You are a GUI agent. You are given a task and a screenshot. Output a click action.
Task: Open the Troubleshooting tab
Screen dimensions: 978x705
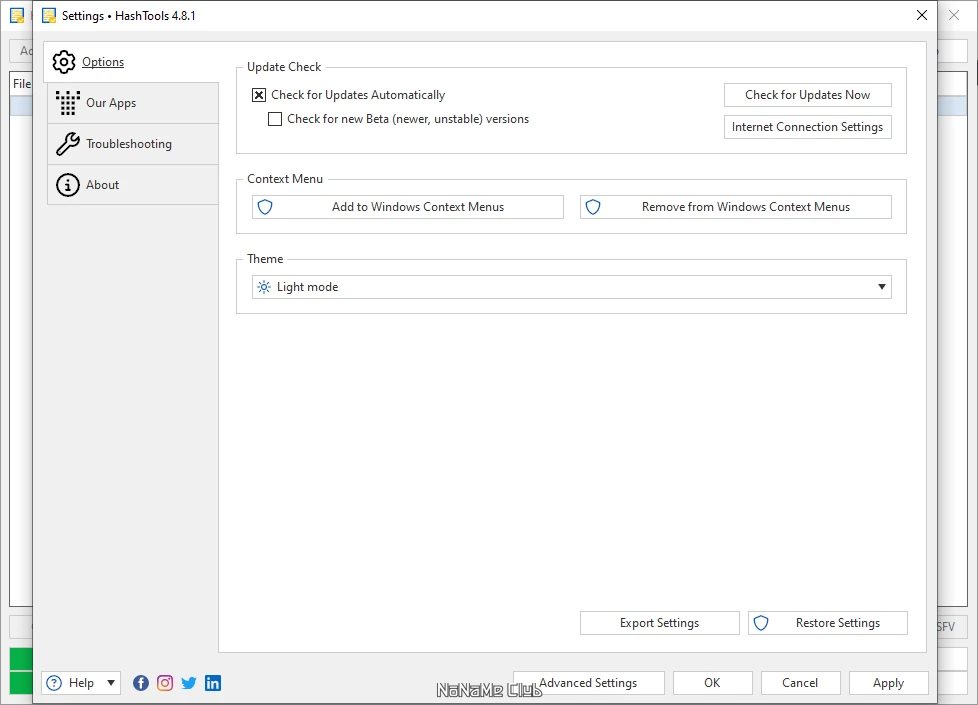133,144
